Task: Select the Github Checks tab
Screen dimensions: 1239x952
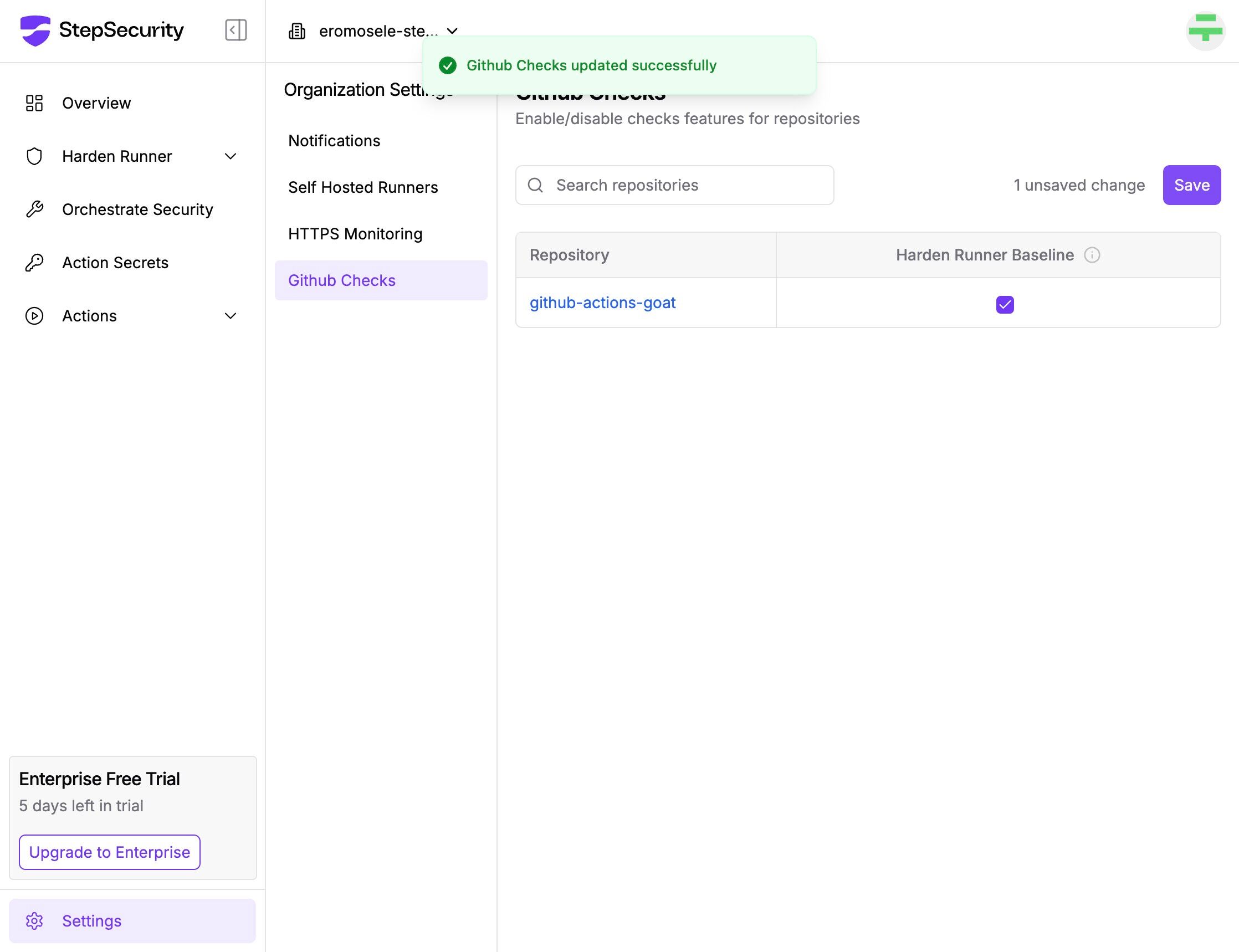Action: (381, 280)
